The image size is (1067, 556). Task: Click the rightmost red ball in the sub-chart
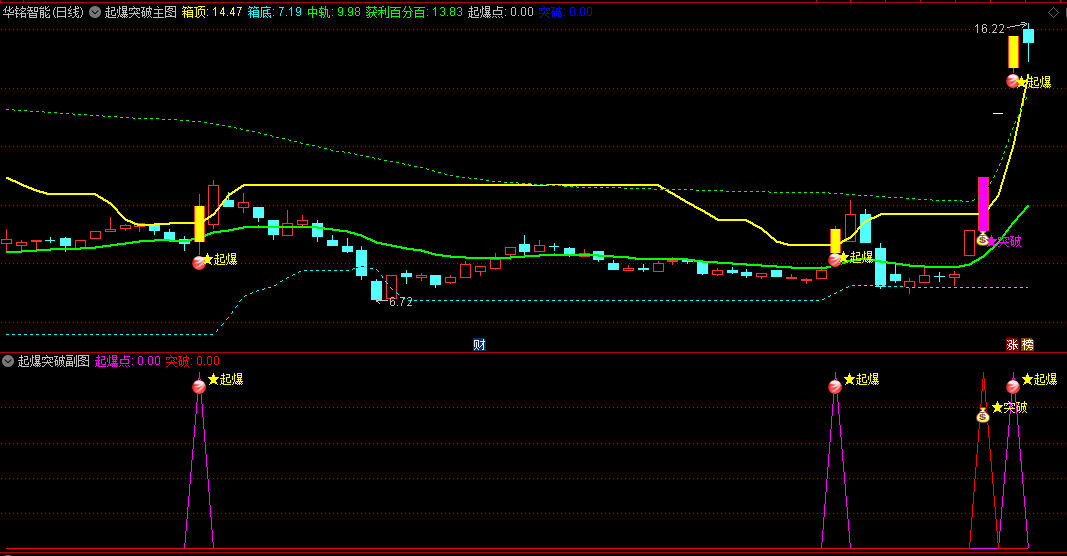(1013, 387)
